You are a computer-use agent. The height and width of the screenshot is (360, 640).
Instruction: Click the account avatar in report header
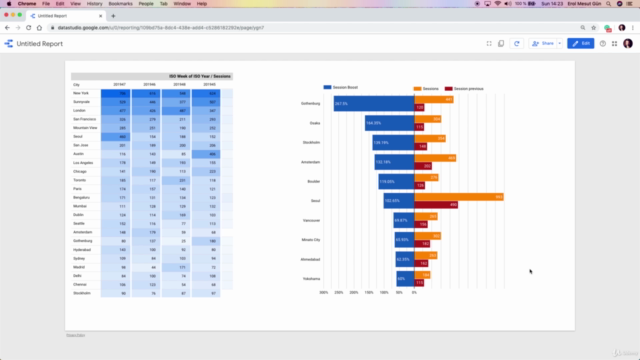628,43
